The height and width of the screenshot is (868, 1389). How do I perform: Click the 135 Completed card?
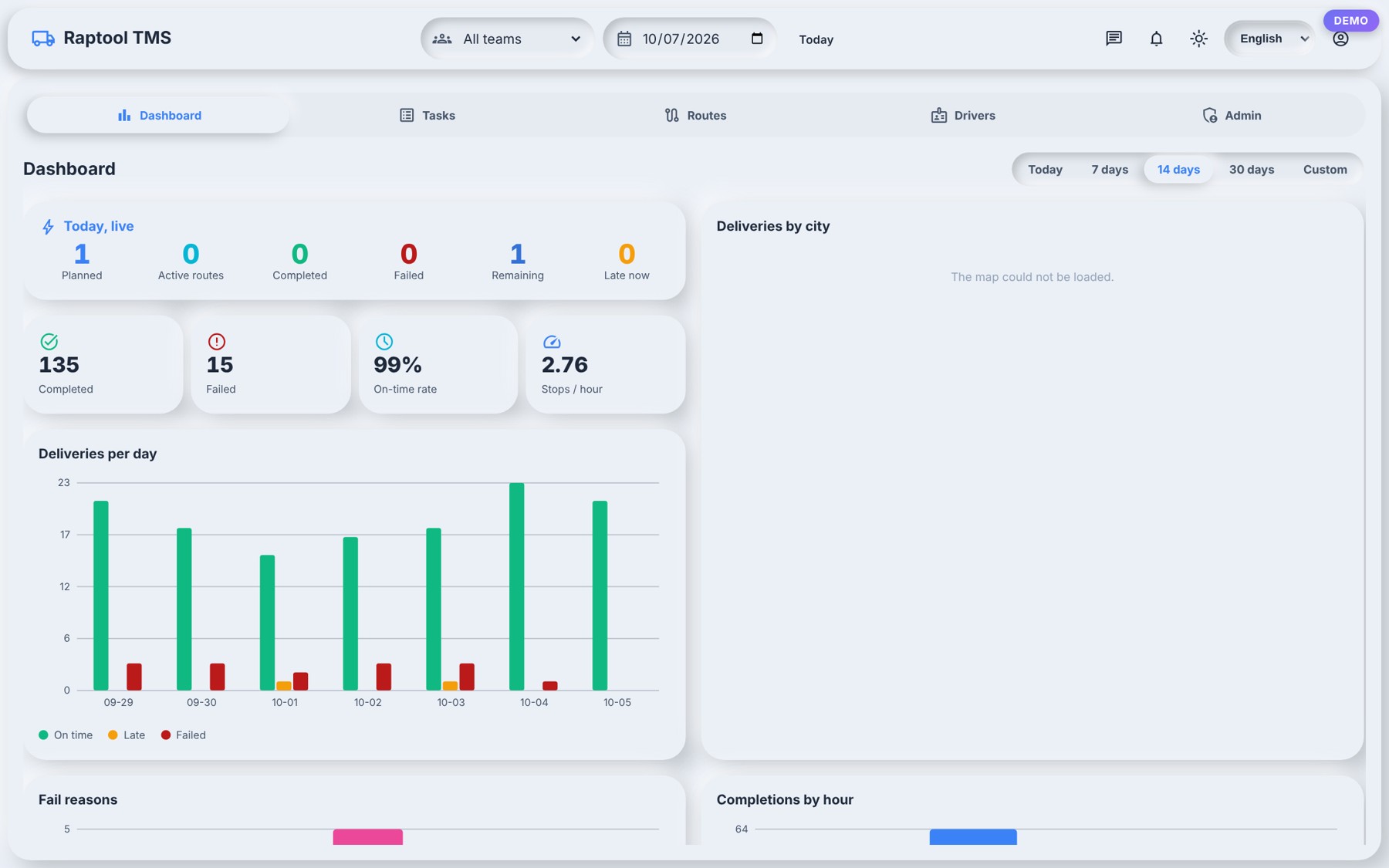pyautogui.click(x=103, y=364)
